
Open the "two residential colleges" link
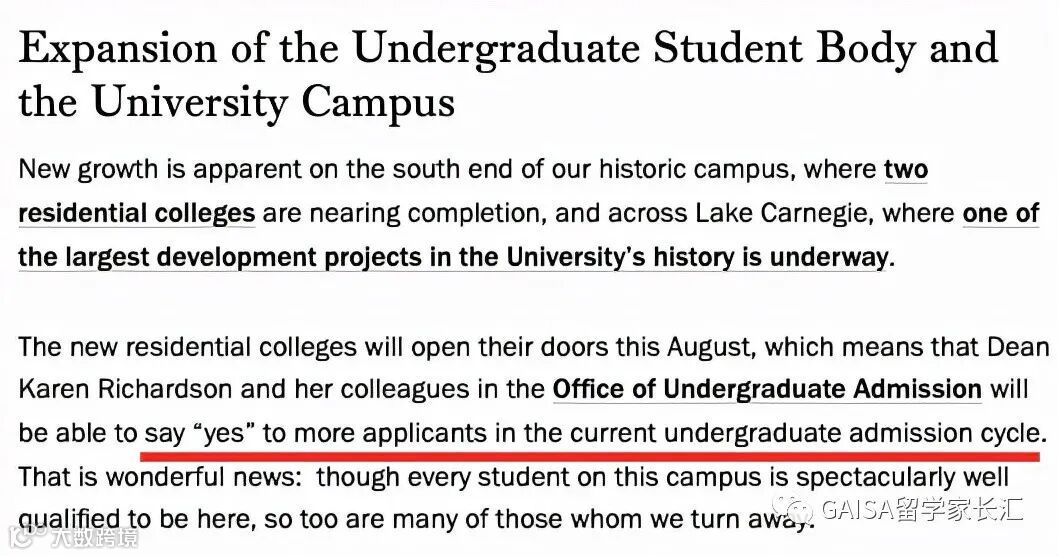pos(137,213)
